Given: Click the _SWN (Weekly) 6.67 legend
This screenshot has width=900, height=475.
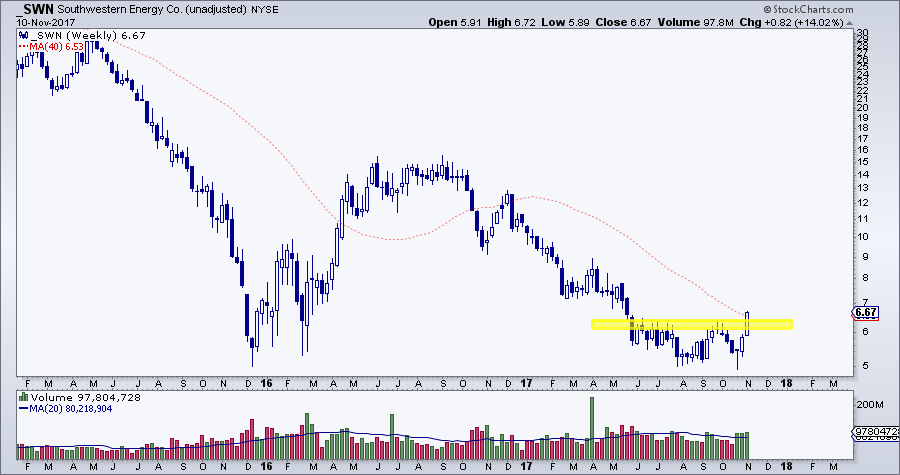Looking at the screenshot, I should 88,36.
